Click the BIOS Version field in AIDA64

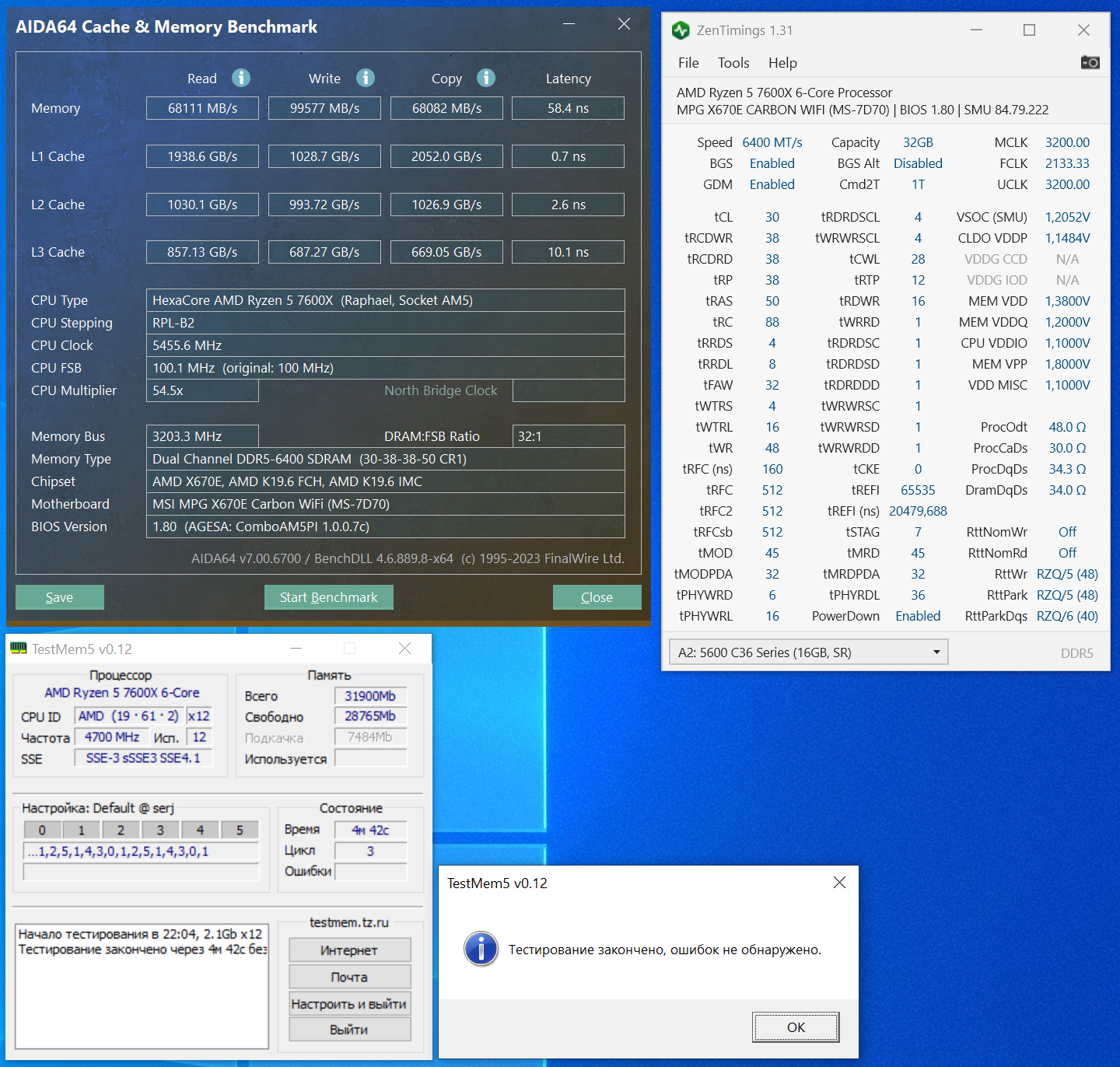386,527
